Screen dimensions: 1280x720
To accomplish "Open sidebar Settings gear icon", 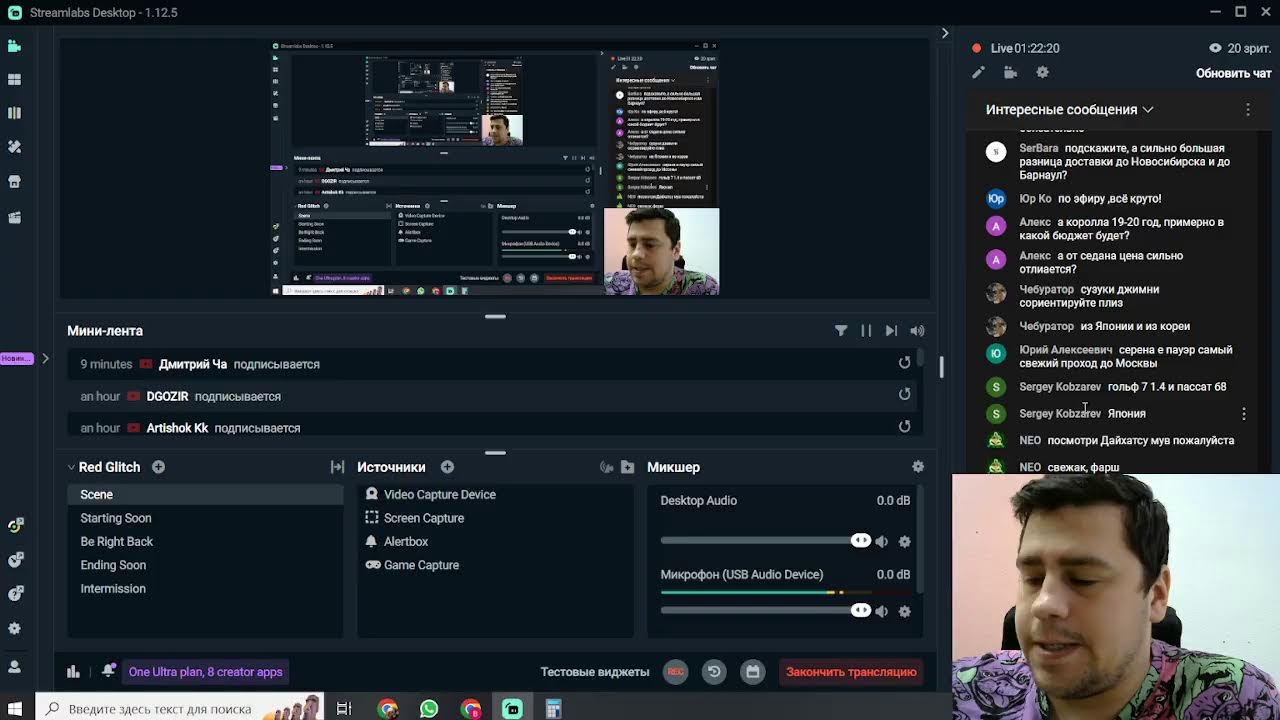I will click(14, 629).
